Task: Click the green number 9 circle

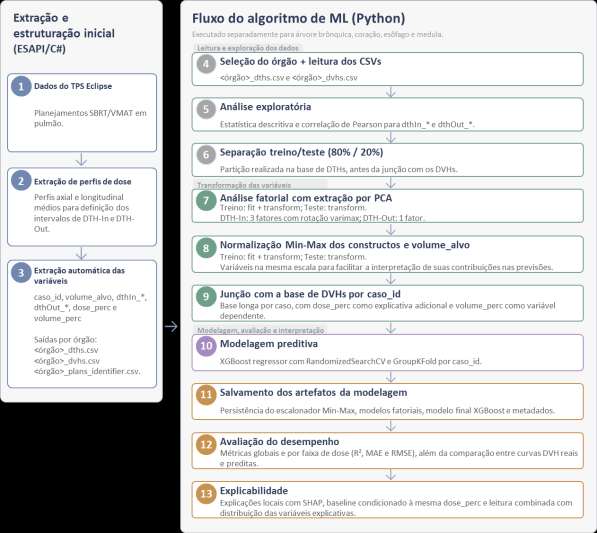Action: [x=206, y=296]
